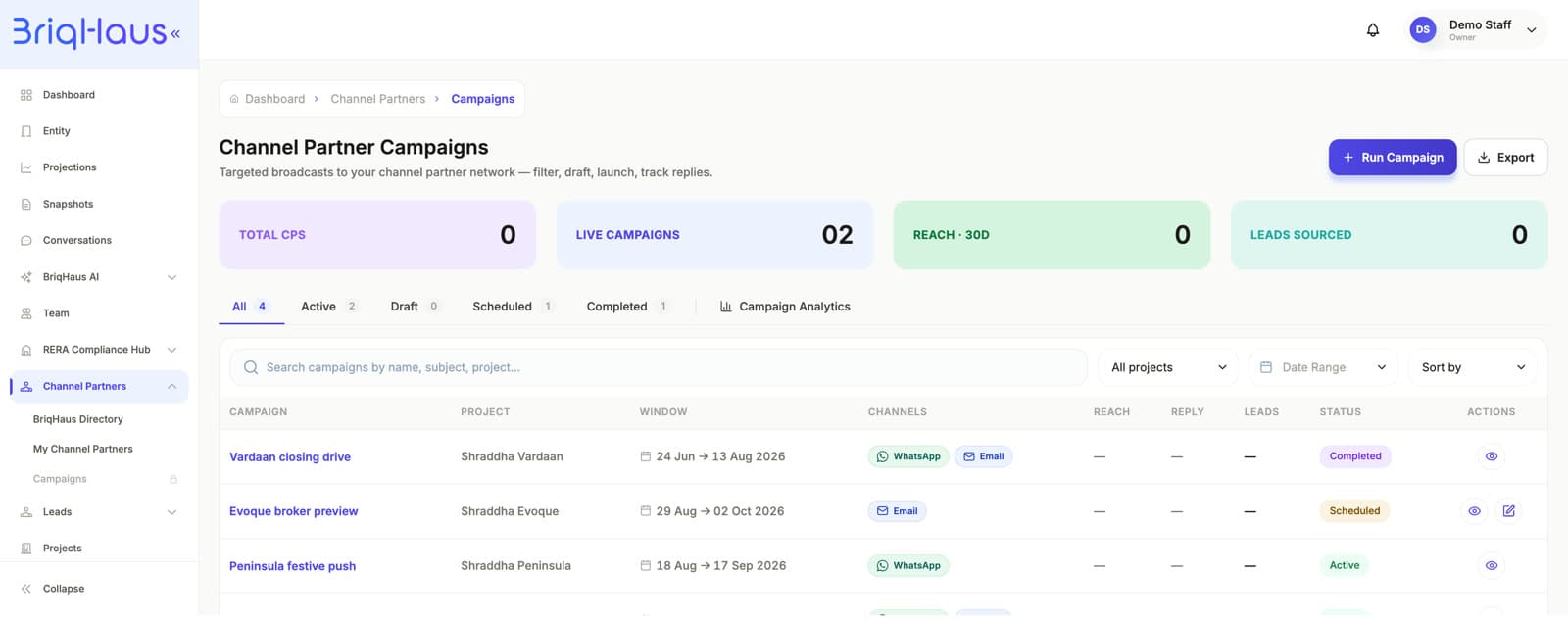Click Evoque row Email channel chip

point(897,511)
